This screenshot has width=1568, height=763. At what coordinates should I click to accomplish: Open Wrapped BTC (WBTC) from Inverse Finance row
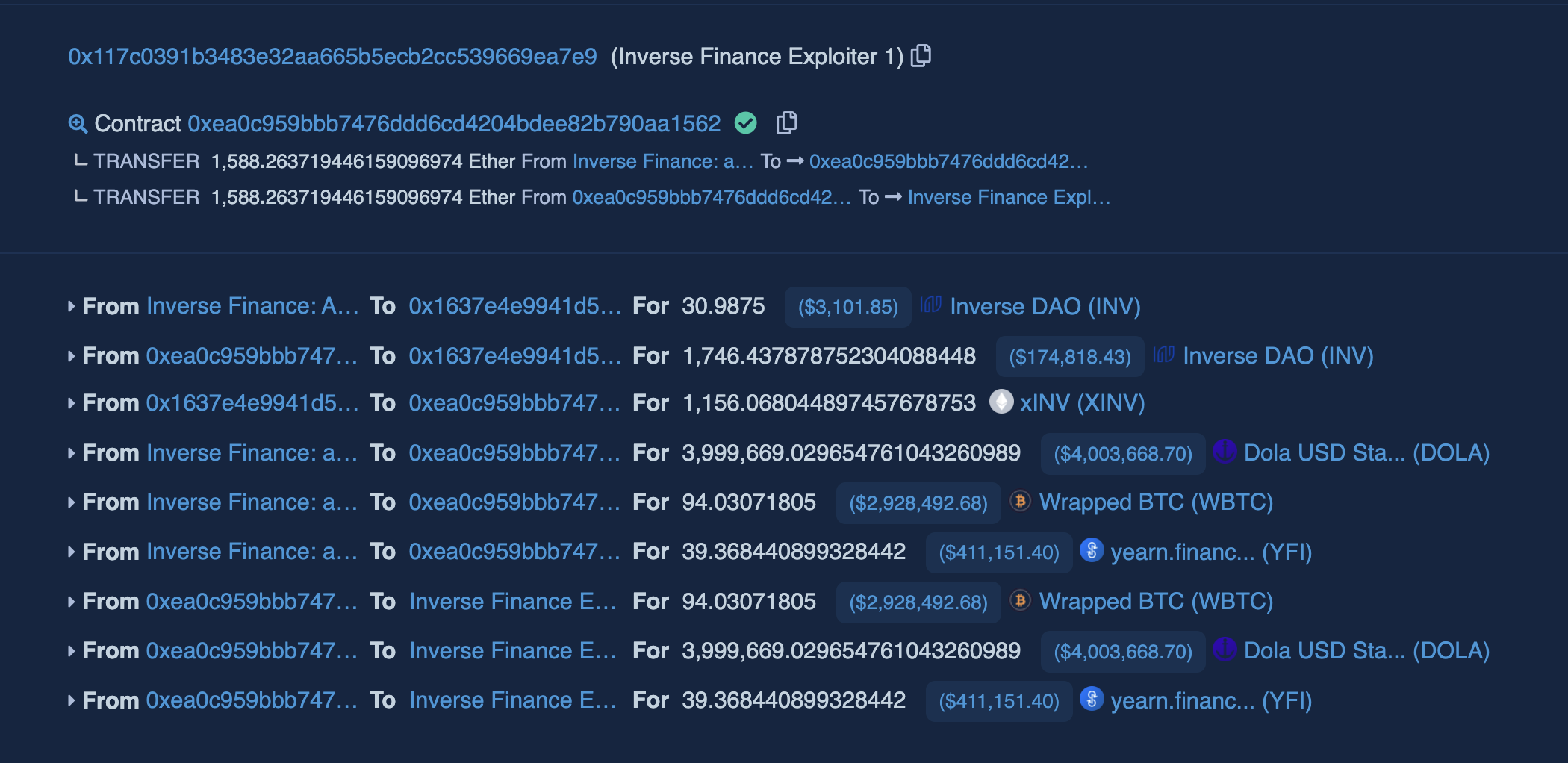[x=1156, y=502]
